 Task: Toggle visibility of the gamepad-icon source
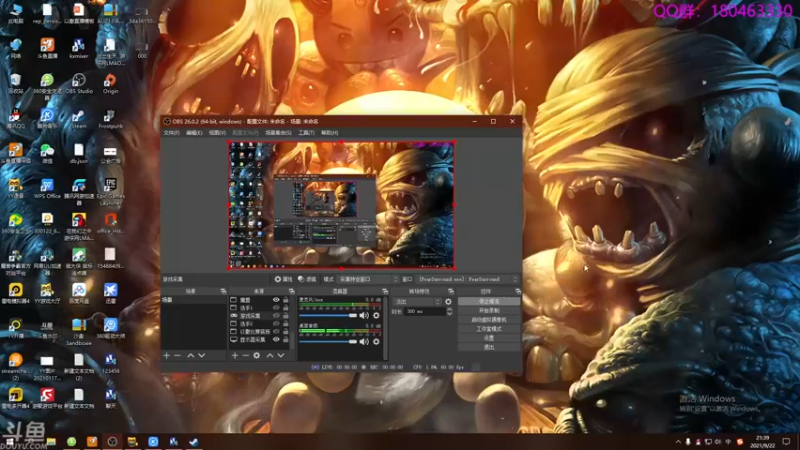click(276, 316)
